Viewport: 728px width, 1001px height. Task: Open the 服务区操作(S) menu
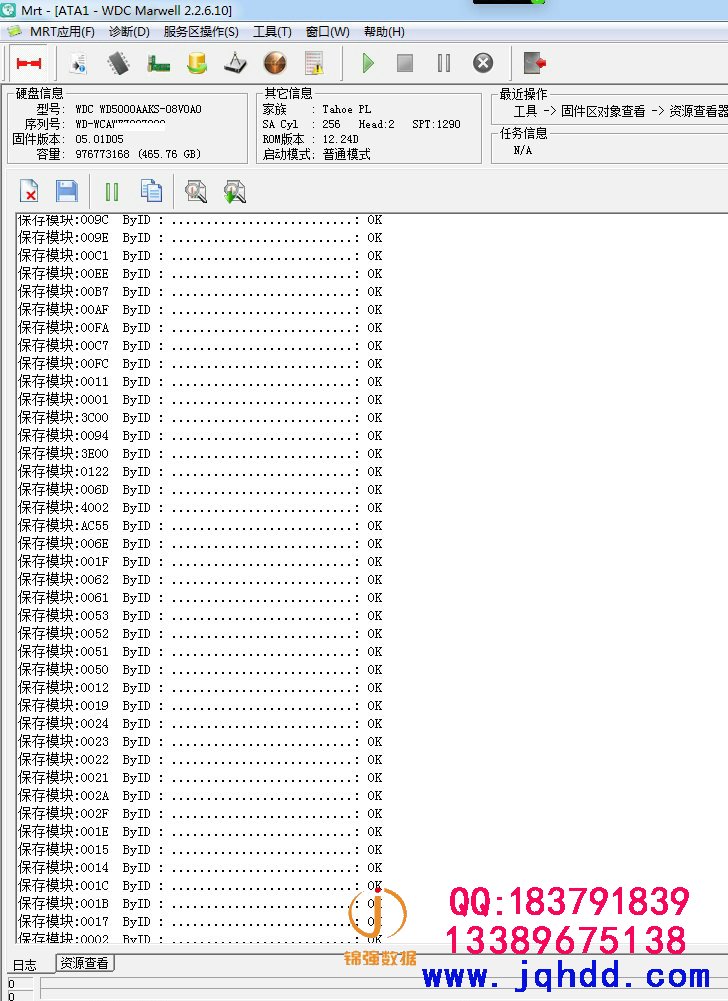tap(201, 31)
